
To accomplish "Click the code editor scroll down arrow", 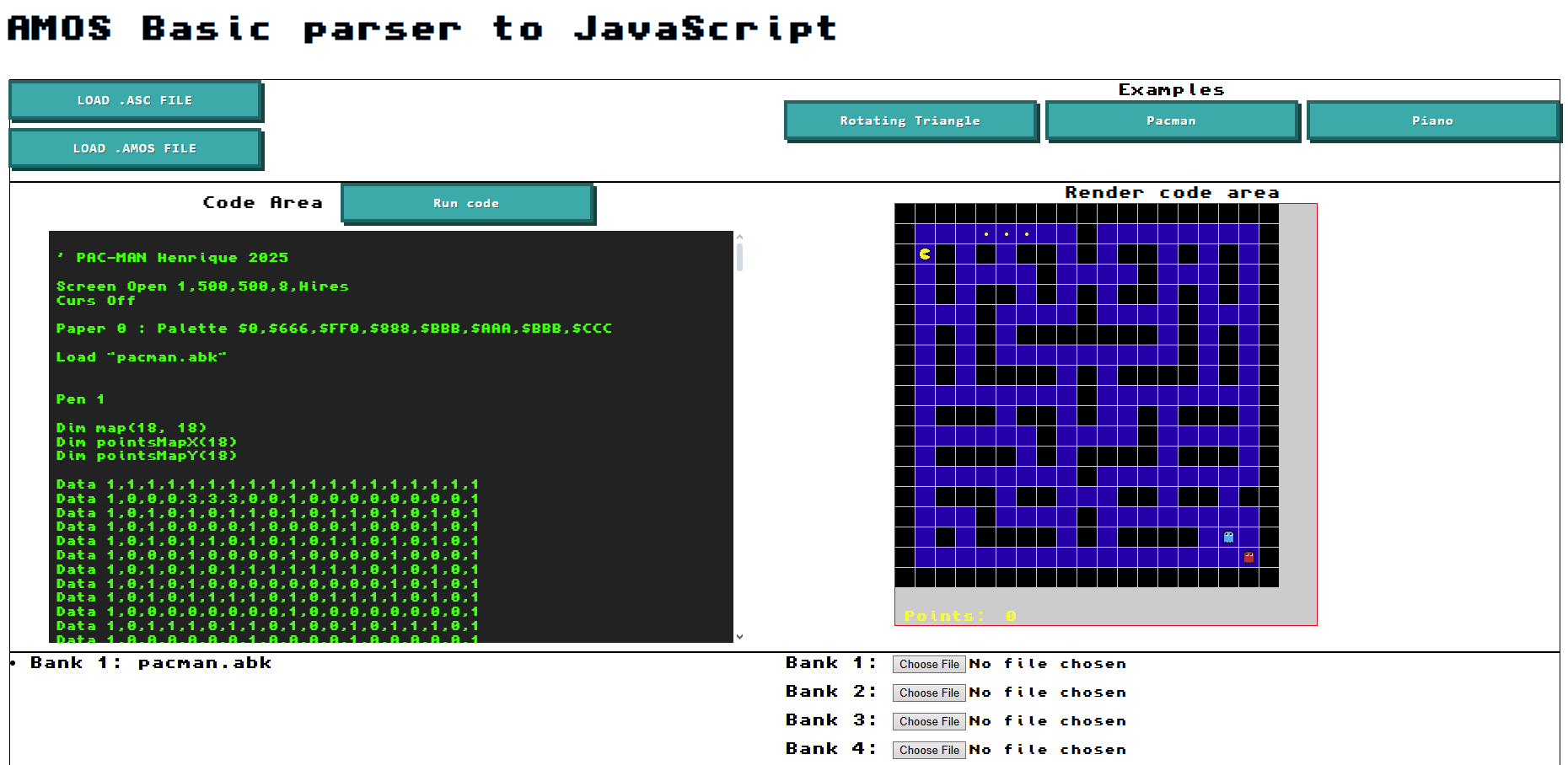I will click(739, 637).
